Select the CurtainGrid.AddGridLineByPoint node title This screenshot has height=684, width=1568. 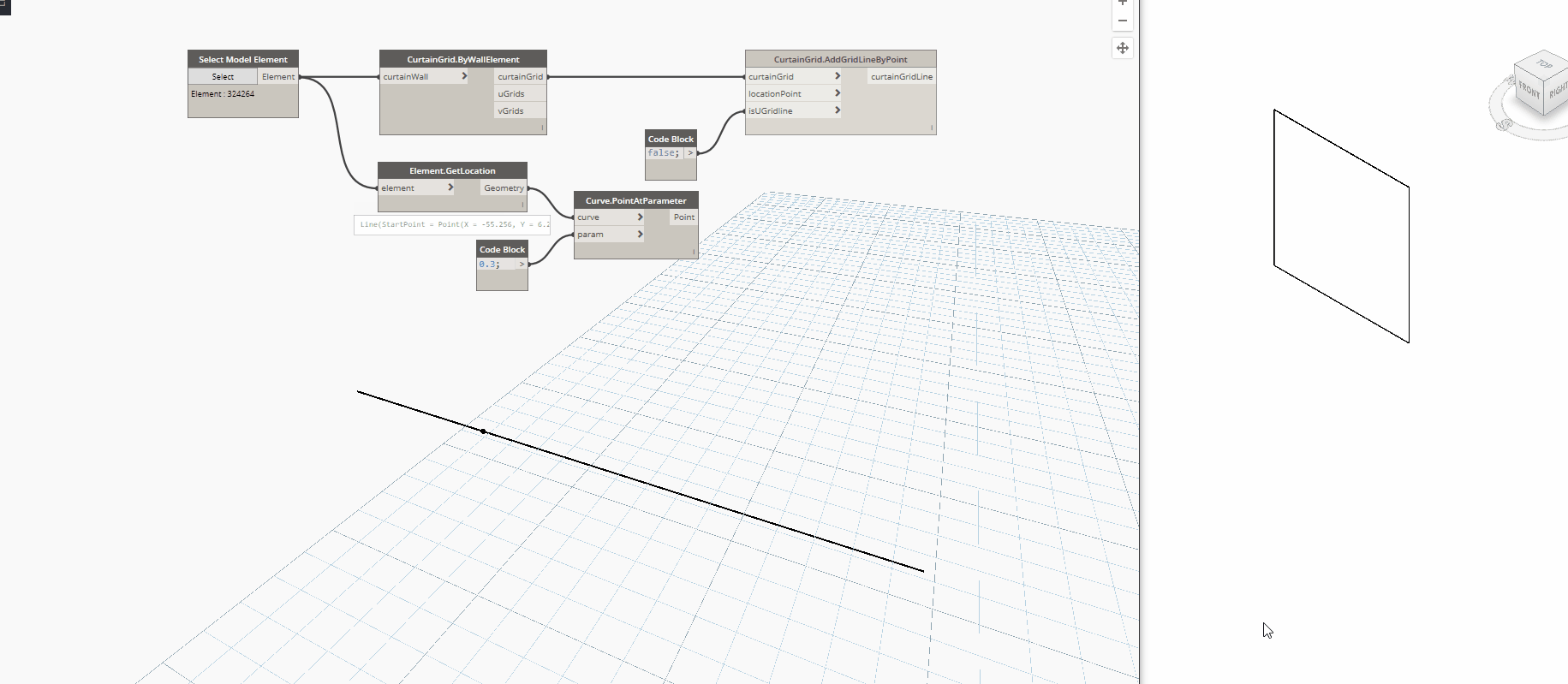tap(840, 59)
